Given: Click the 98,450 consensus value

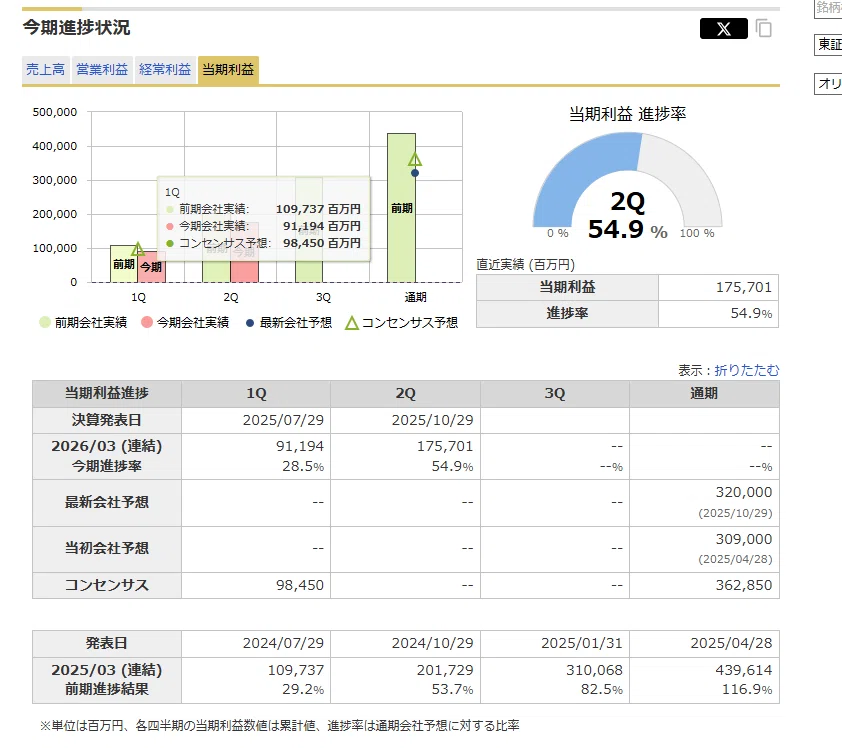Looking at the screenshot, I should click(300, 585).
